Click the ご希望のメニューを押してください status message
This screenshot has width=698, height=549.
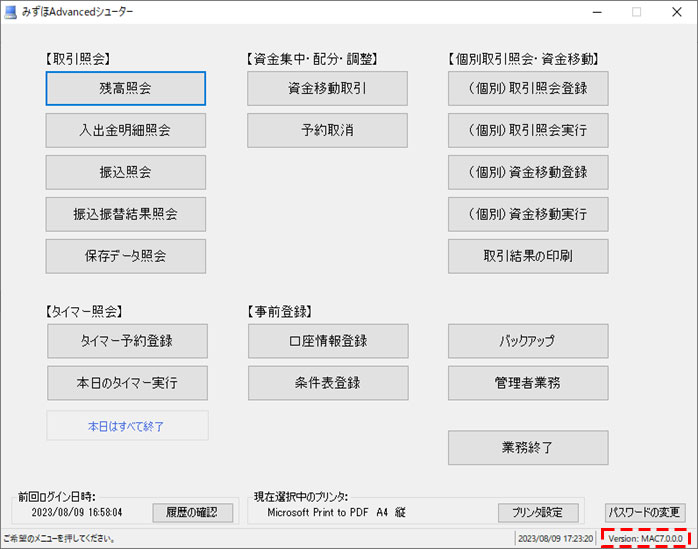(x=60, y=539)
